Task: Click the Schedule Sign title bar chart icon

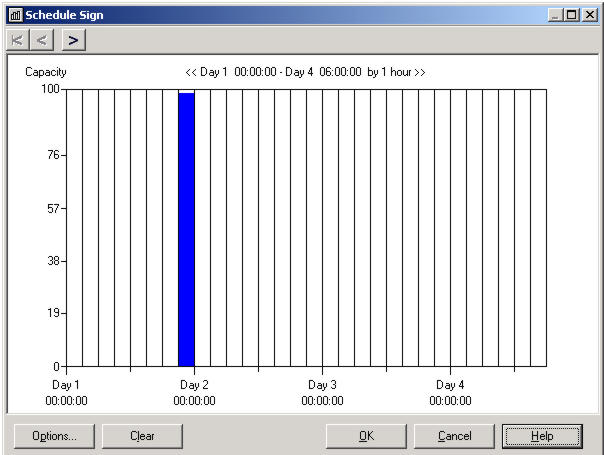Action: (15, 15)
